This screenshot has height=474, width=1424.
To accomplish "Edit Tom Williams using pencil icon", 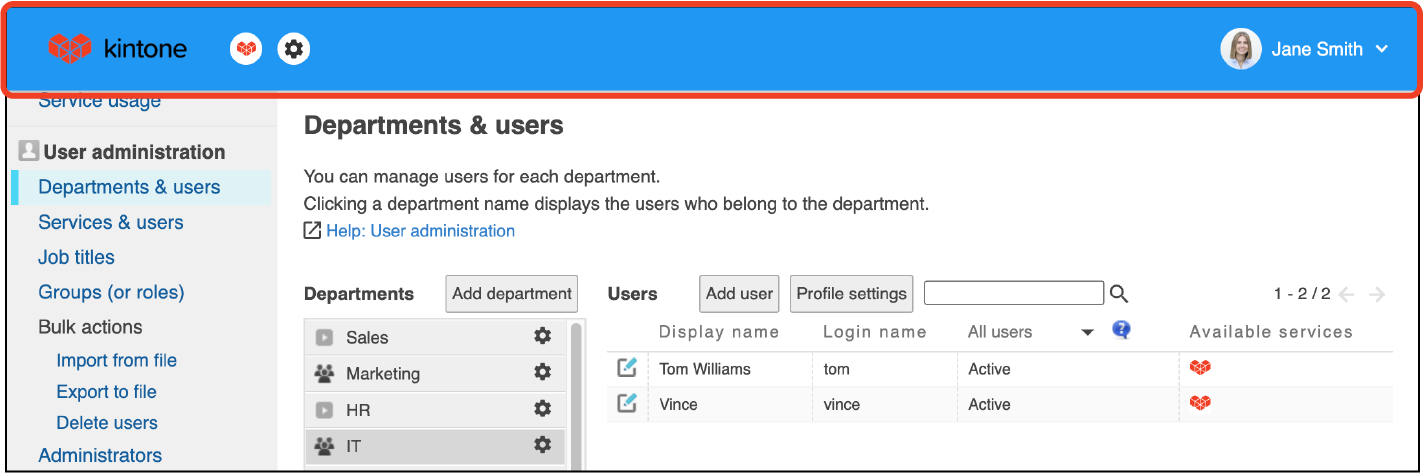I will pyautogui.click(x=627, y=368).
